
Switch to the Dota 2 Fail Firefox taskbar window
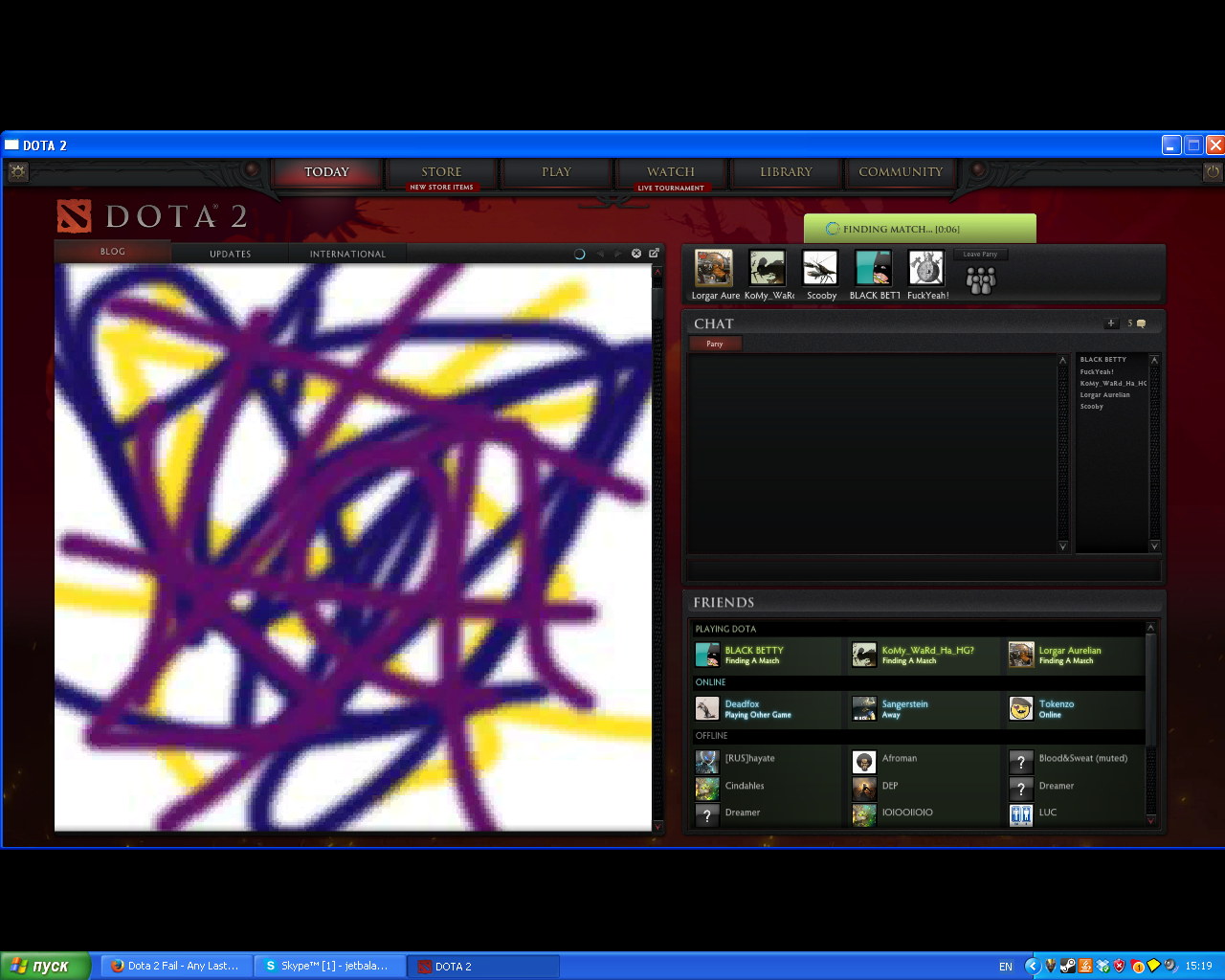pos(175,966)
